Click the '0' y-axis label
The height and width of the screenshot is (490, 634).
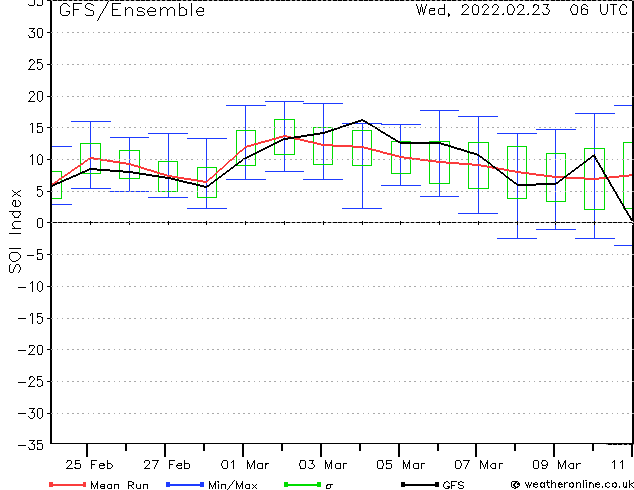40,223
